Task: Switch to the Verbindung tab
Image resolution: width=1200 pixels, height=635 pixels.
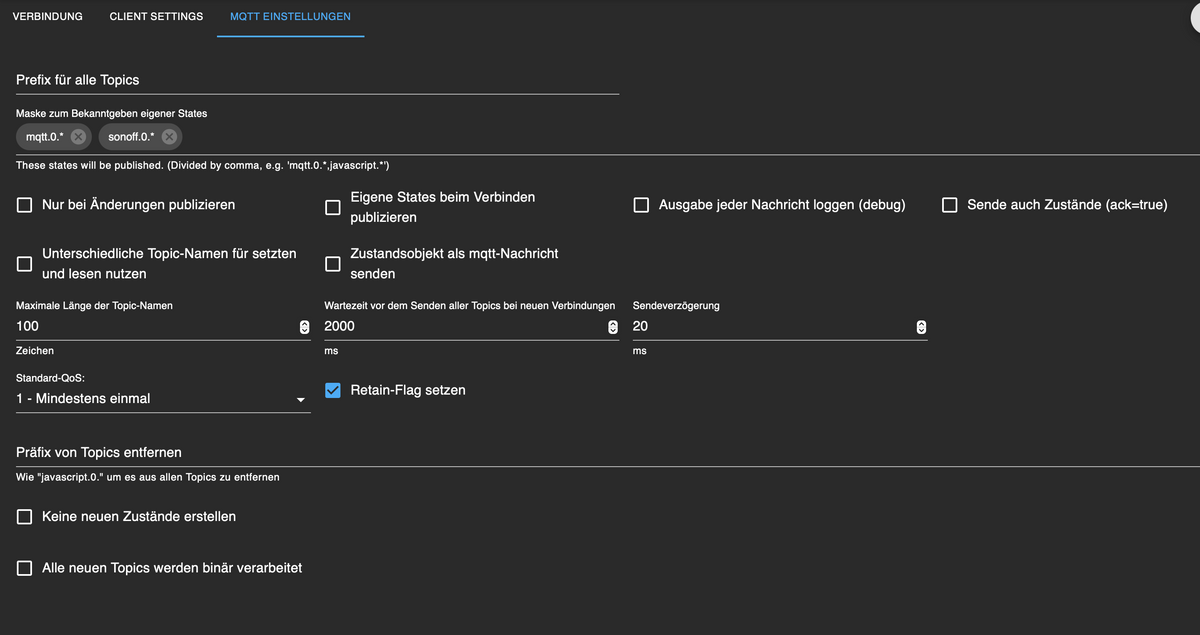Action: tap(47, 17)
